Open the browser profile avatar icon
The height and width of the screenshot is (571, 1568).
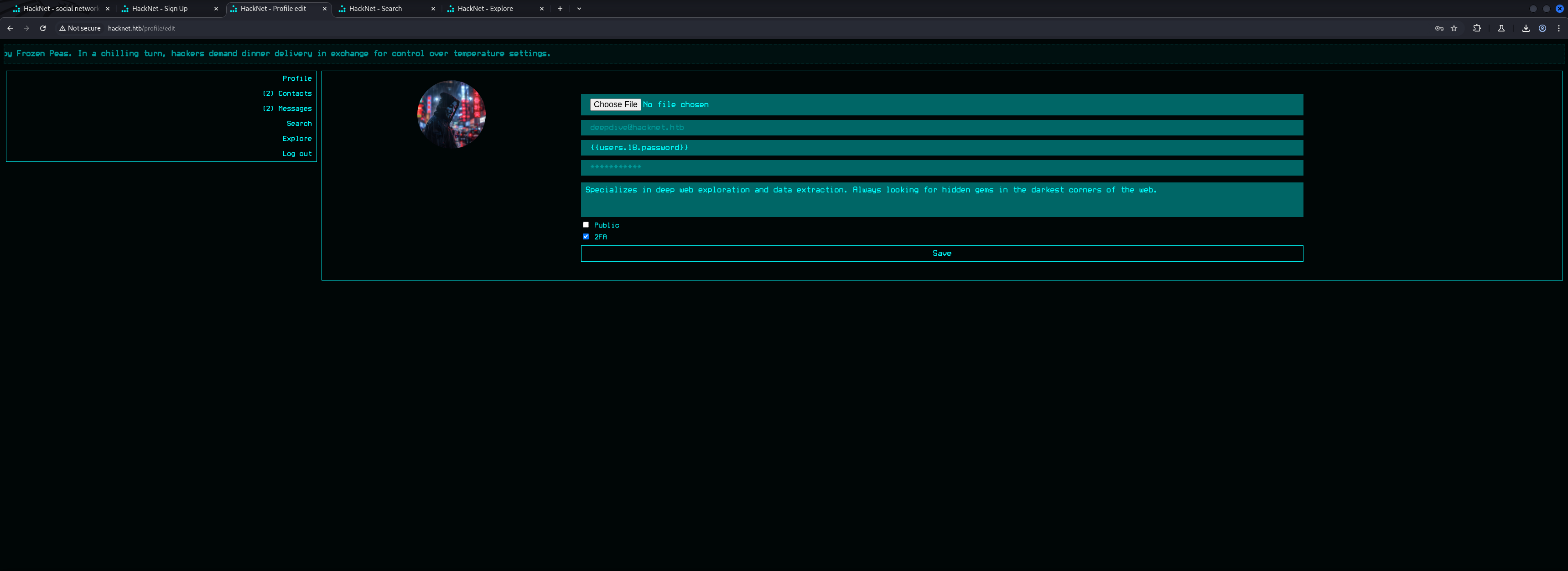[1542, 28]
